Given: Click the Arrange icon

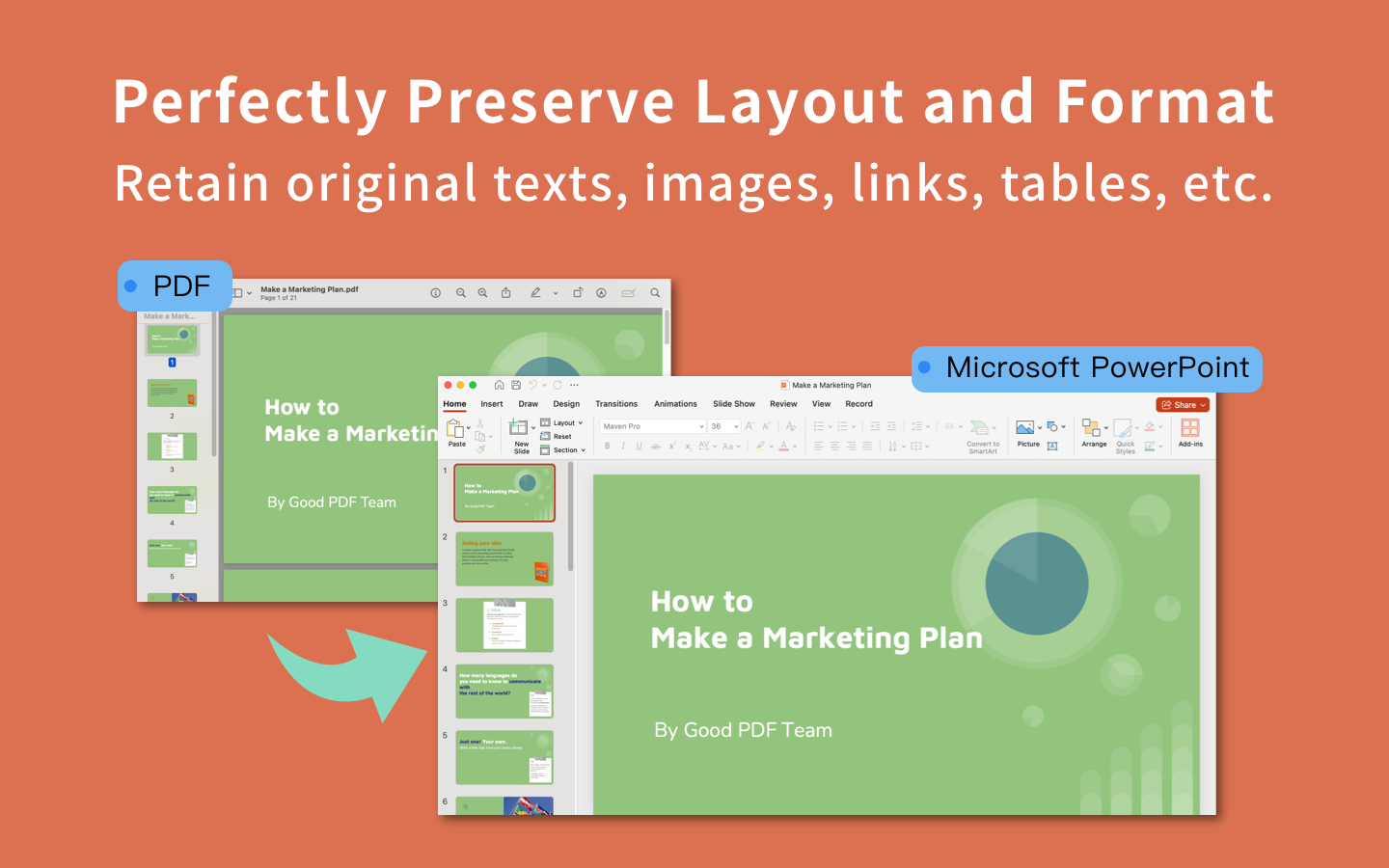Looking at the screenshot, I should coord(1091,427).
